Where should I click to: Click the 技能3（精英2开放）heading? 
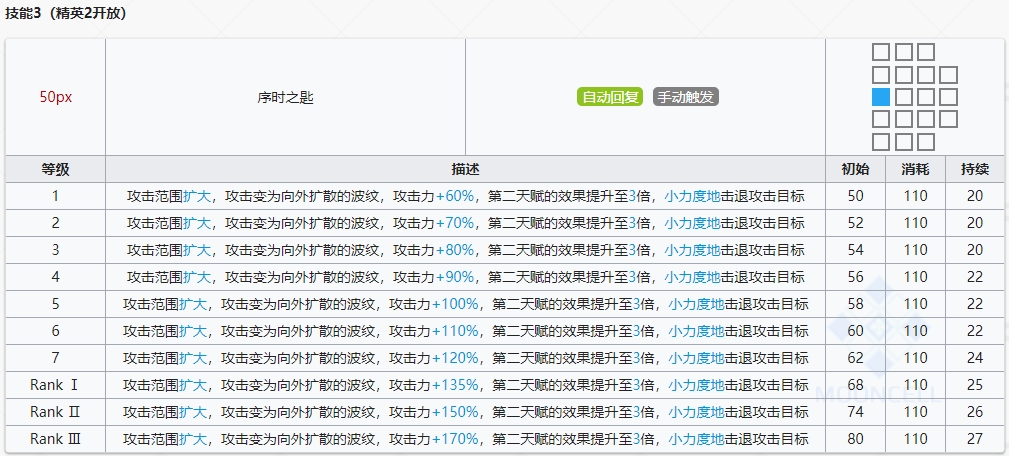tap(66, 14)
